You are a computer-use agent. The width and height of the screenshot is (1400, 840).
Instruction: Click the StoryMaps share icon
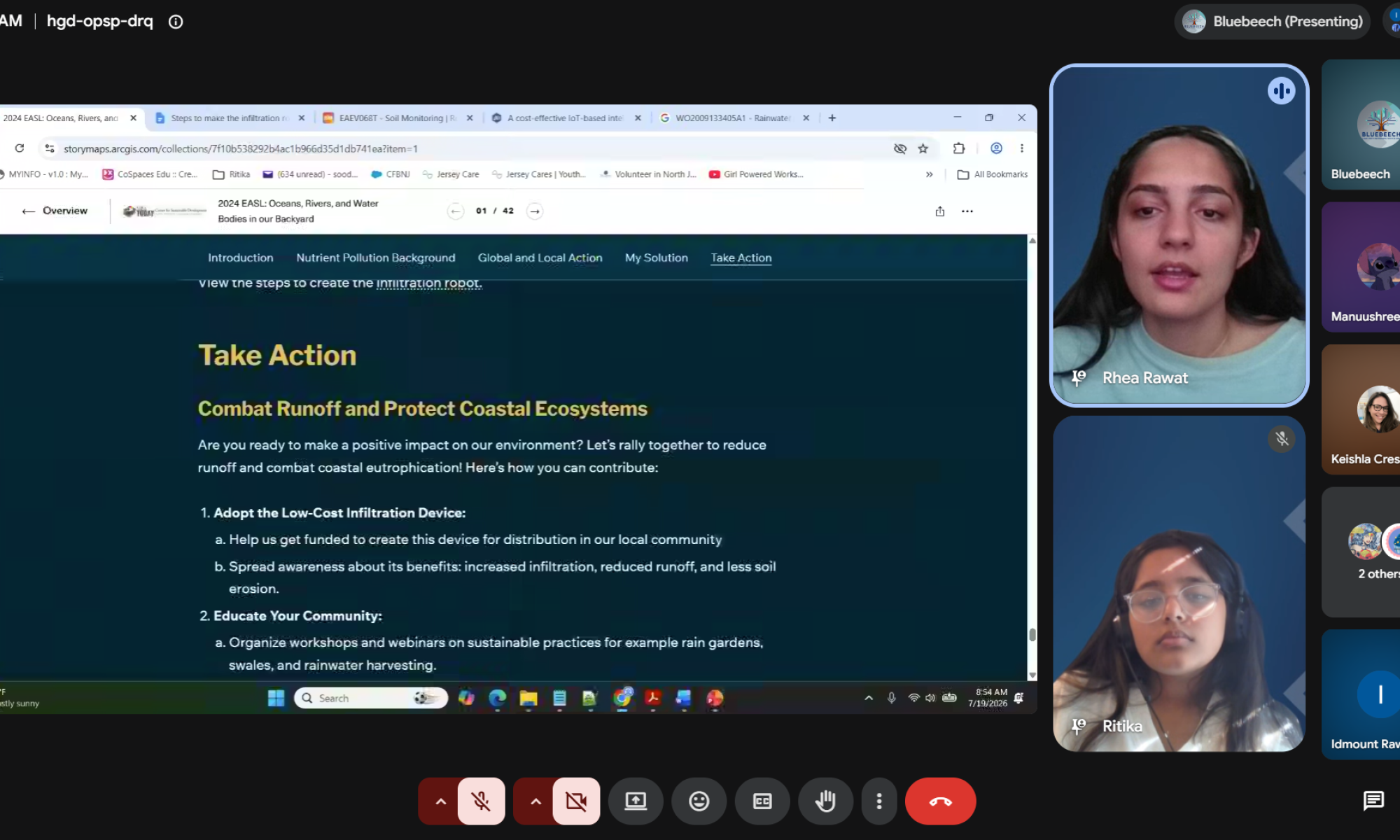(x=939, y=211)
